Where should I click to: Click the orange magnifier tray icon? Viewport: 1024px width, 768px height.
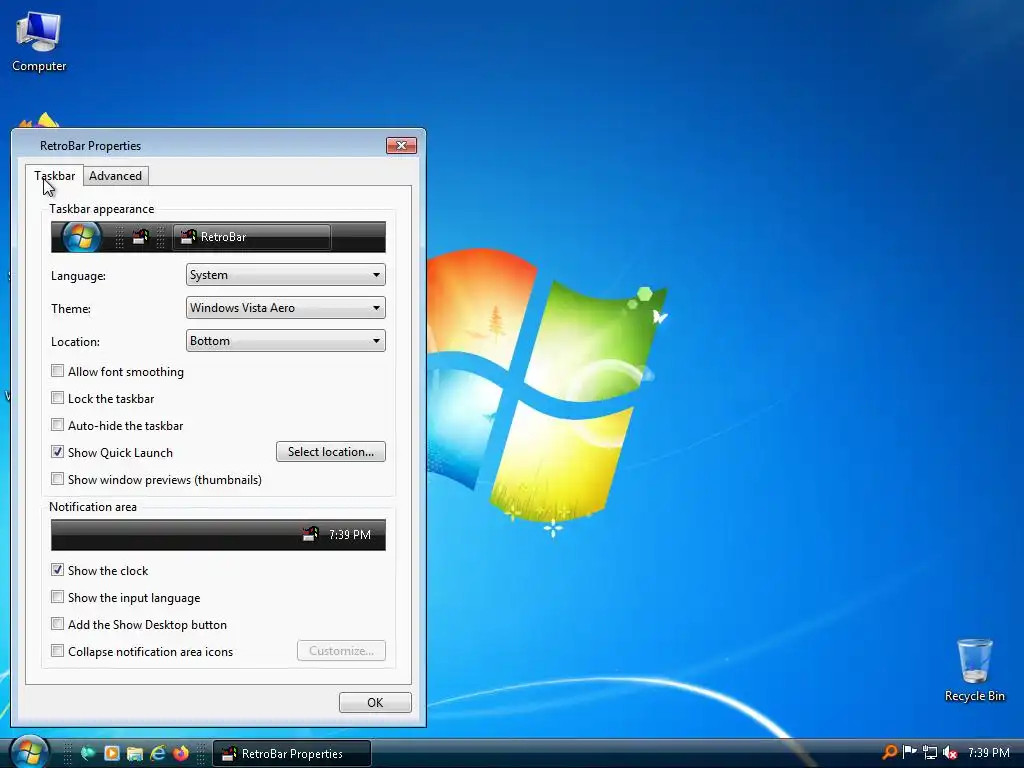pos(889,752)
